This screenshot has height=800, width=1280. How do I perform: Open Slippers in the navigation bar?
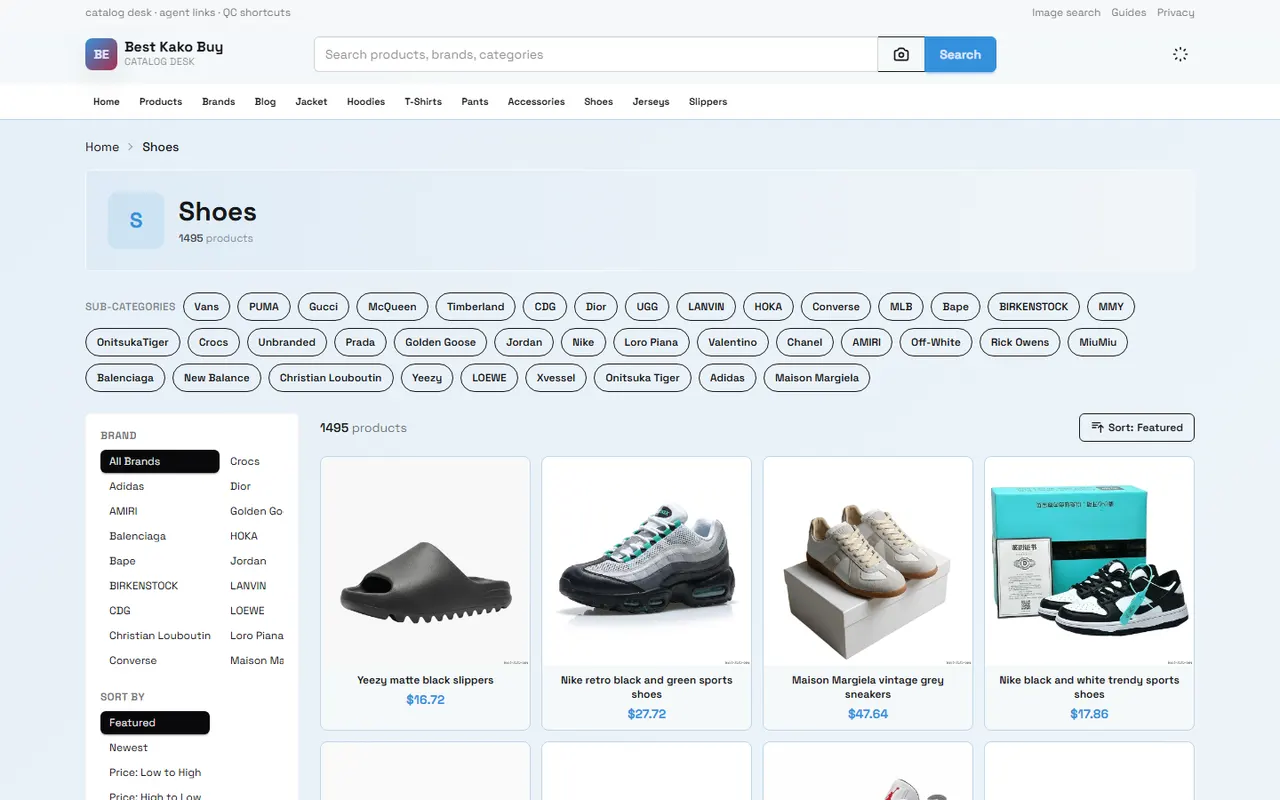tap(708, 102)
